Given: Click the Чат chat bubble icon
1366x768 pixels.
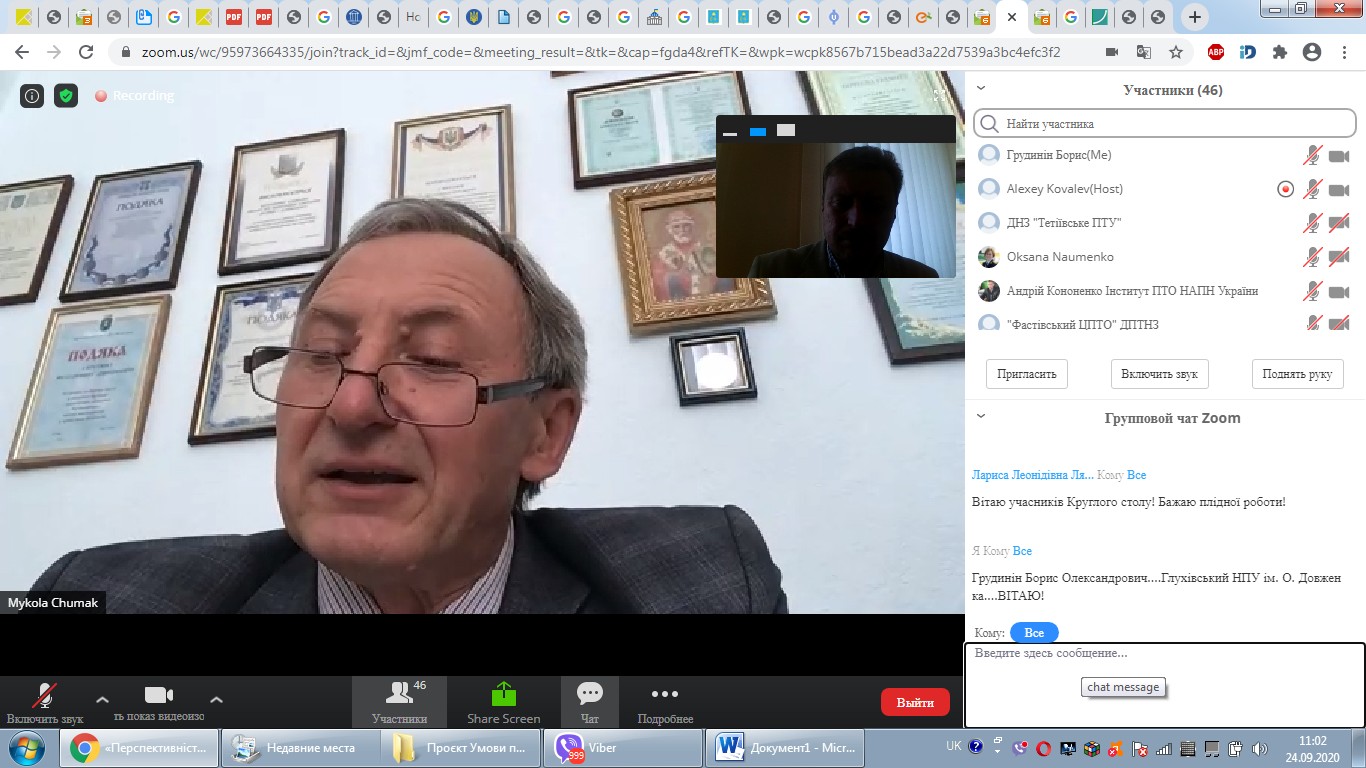Looking at the screenshot, I should pos(590,694).
